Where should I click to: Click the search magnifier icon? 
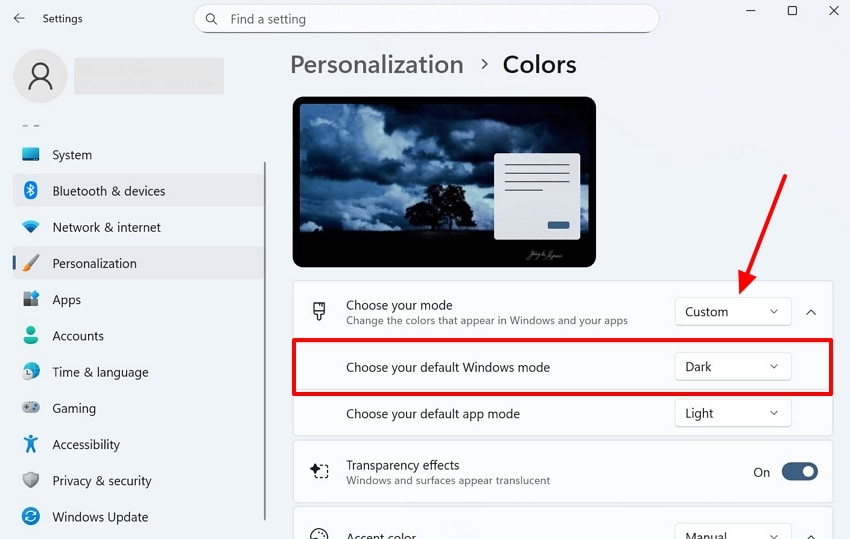coord(211,19)
